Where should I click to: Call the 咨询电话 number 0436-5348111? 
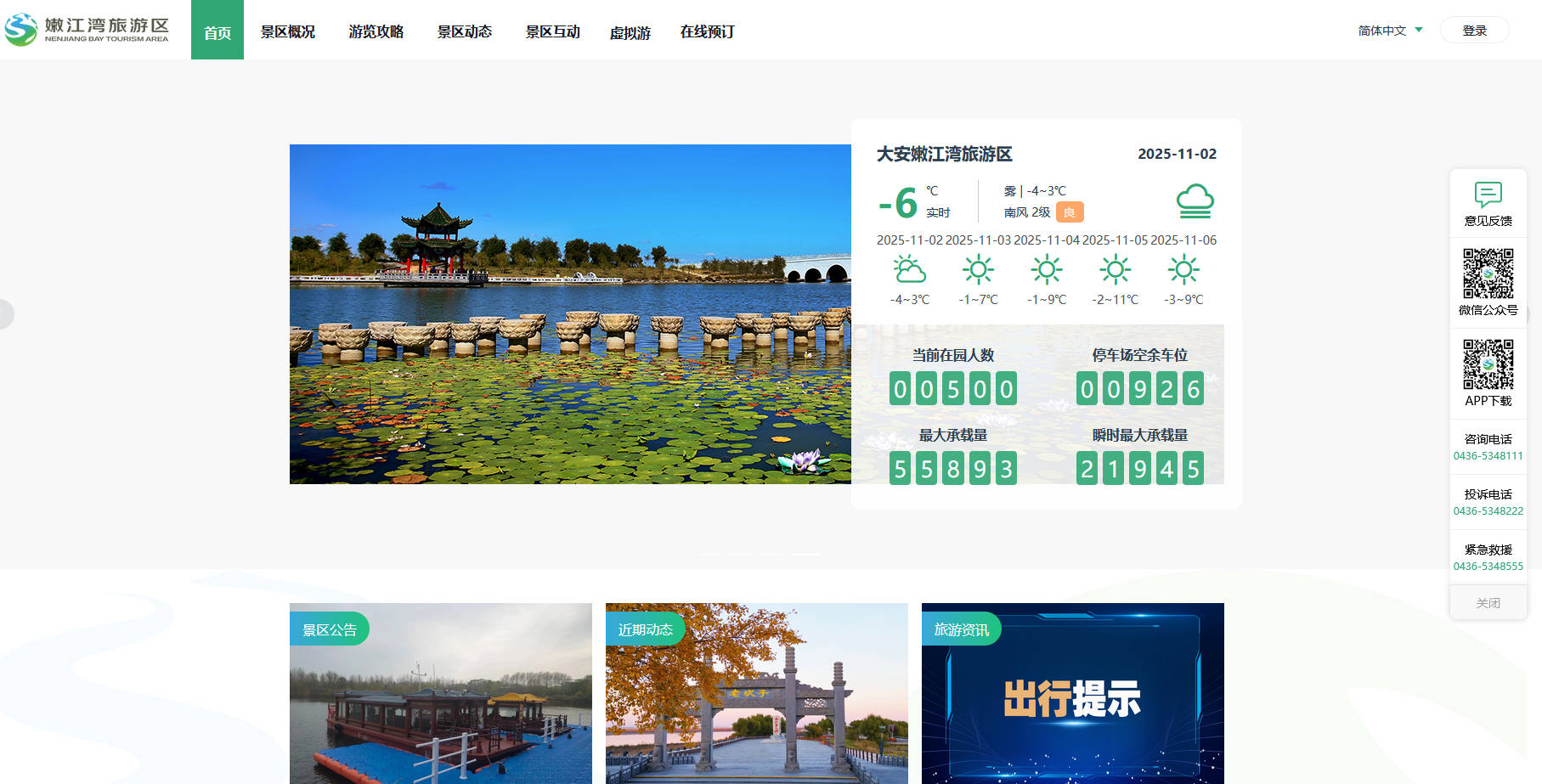click(1488, 455)
